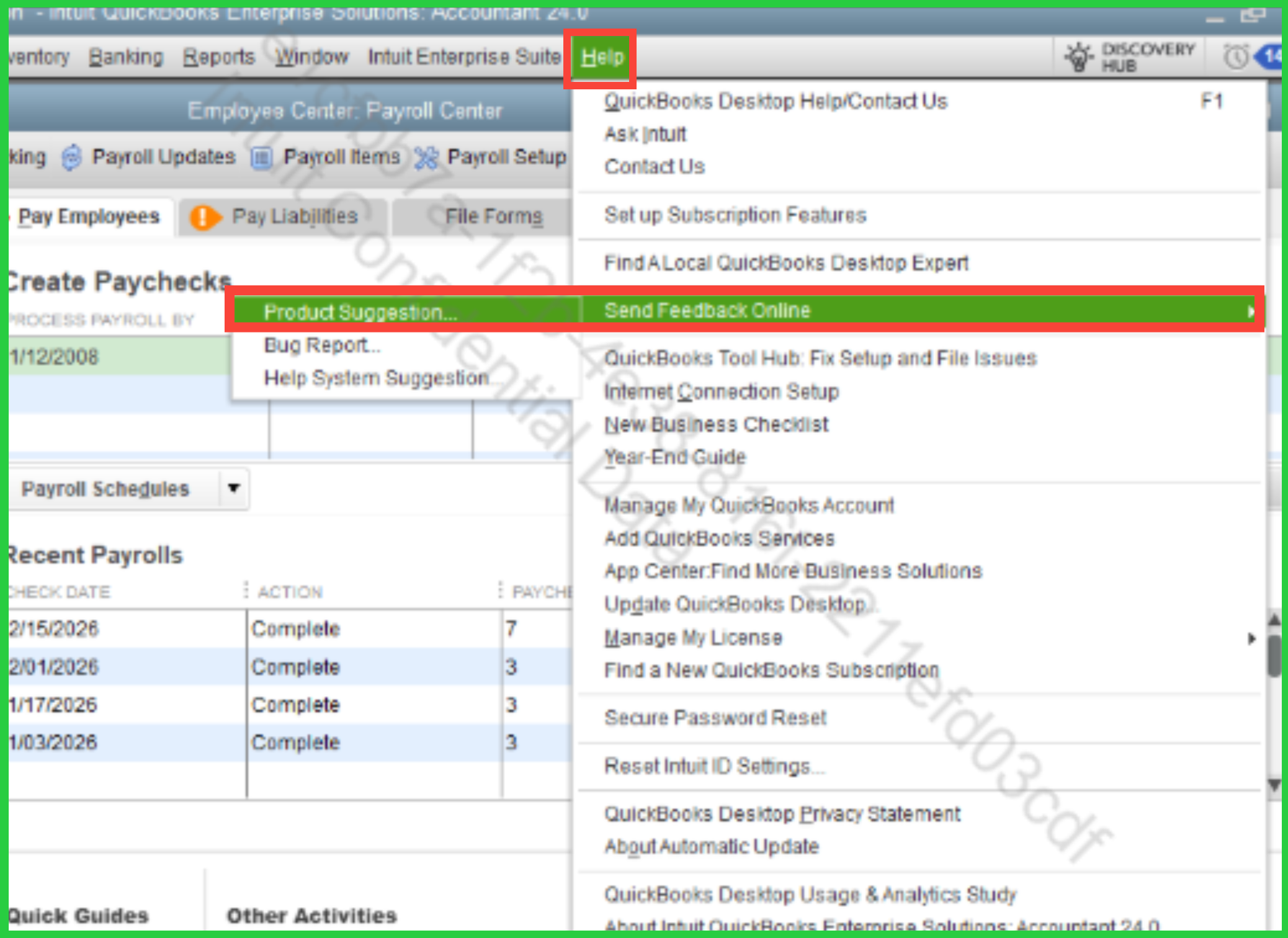Open the QuickBooks Desktop Privacy Statement
The height and width of the screenshot is (938, 1288).
point(782,813)
